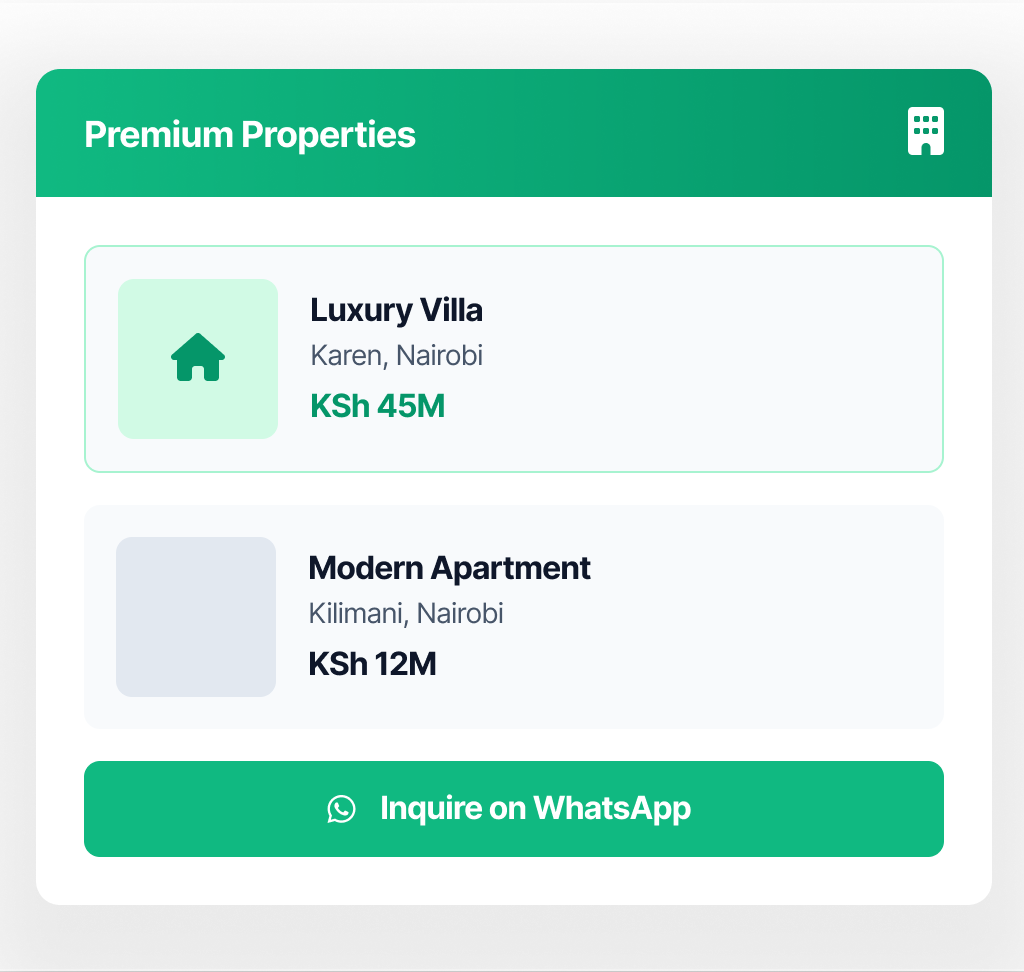Click the WhatsApp icon inside the inquire button
1024x972 pixels.
[x=342, y=809]
